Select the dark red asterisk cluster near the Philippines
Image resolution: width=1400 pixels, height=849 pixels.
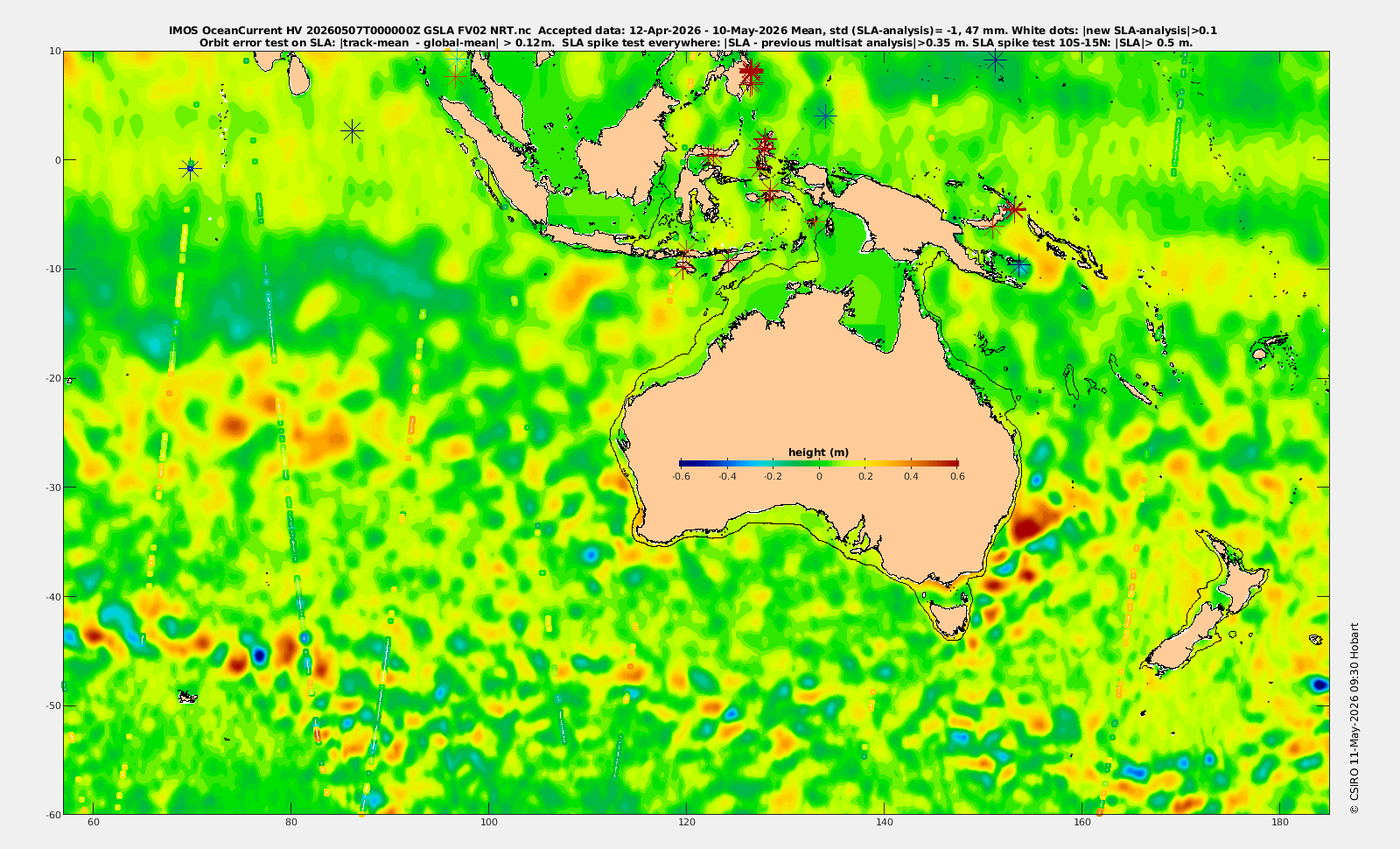point(750,72)
